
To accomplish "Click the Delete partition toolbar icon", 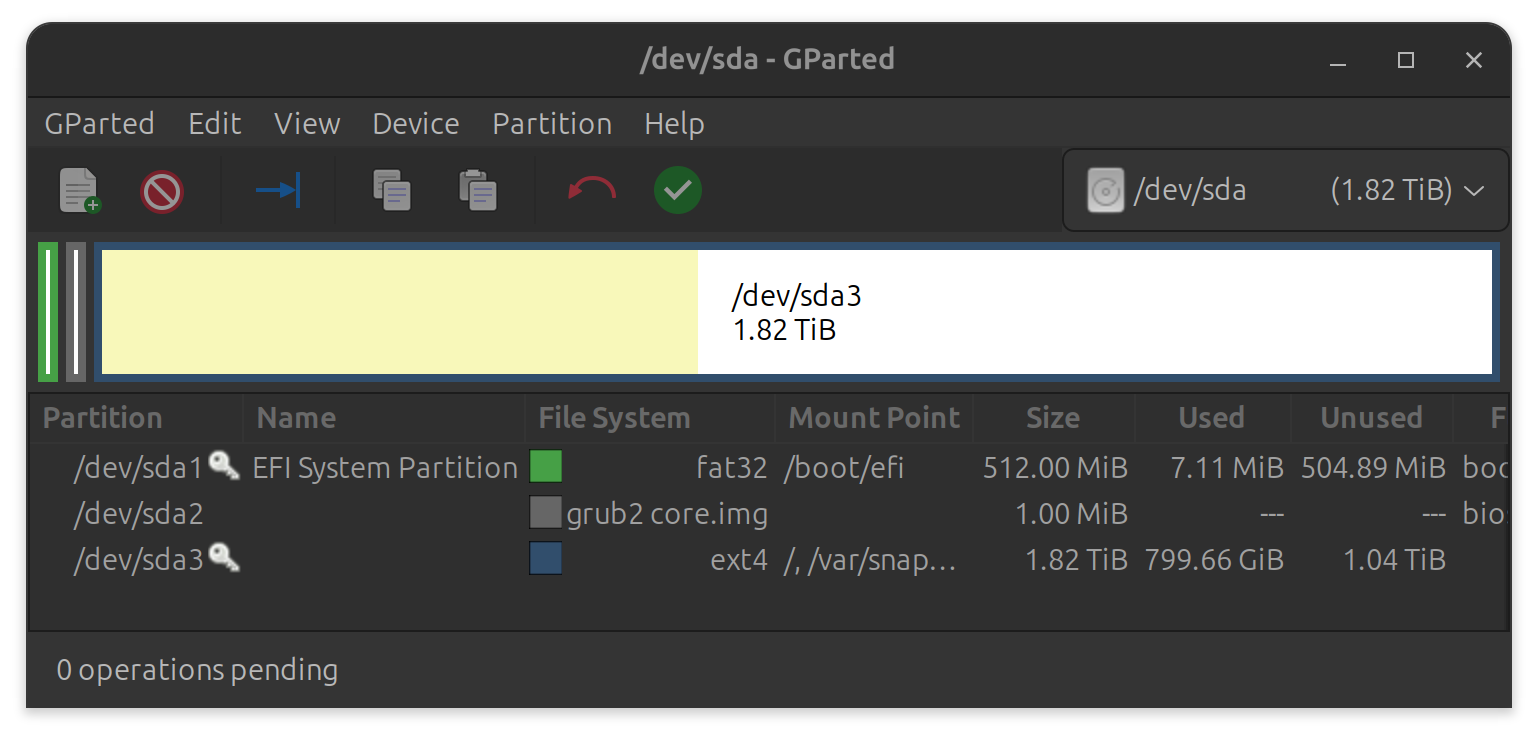I will click(162, 190).
